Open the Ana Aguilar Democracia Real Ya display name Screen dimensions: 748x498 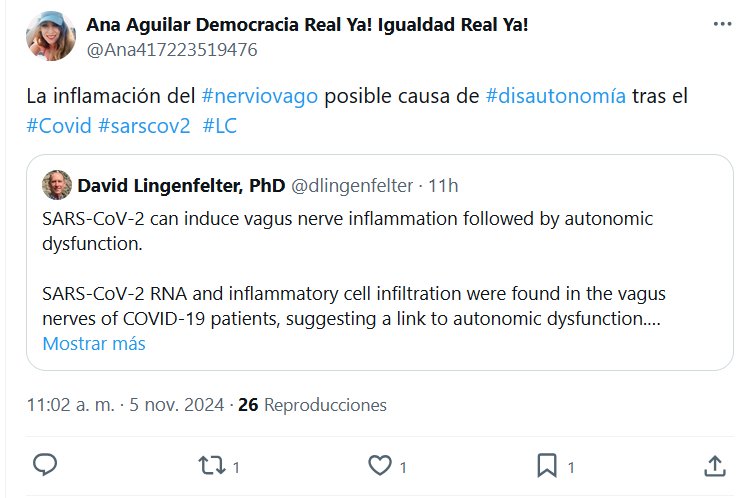(x=307, y=25)
